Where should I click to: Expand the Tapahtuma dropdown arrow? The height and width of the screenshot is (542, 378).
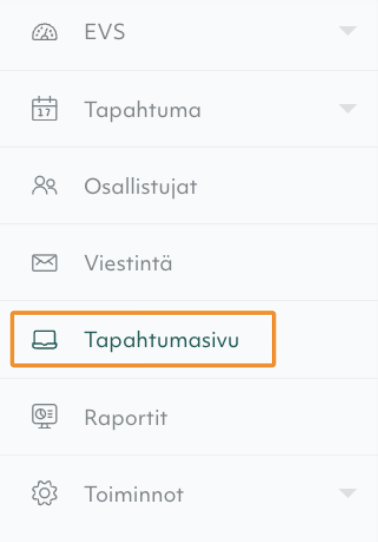click(x=347, y=108)
